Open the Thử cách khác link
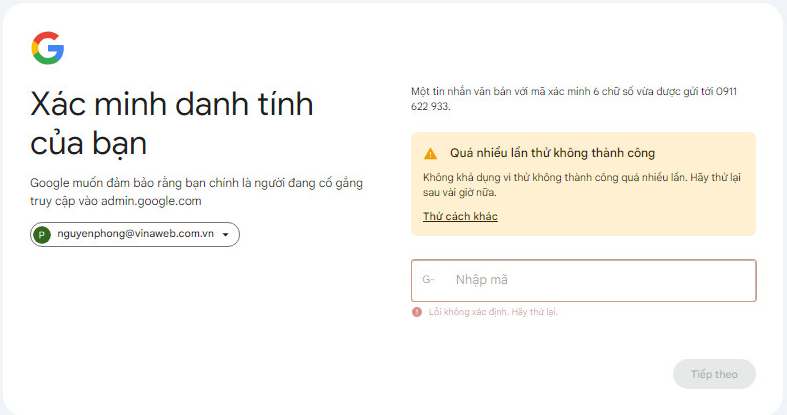787x415 pixels. (460, 216)
